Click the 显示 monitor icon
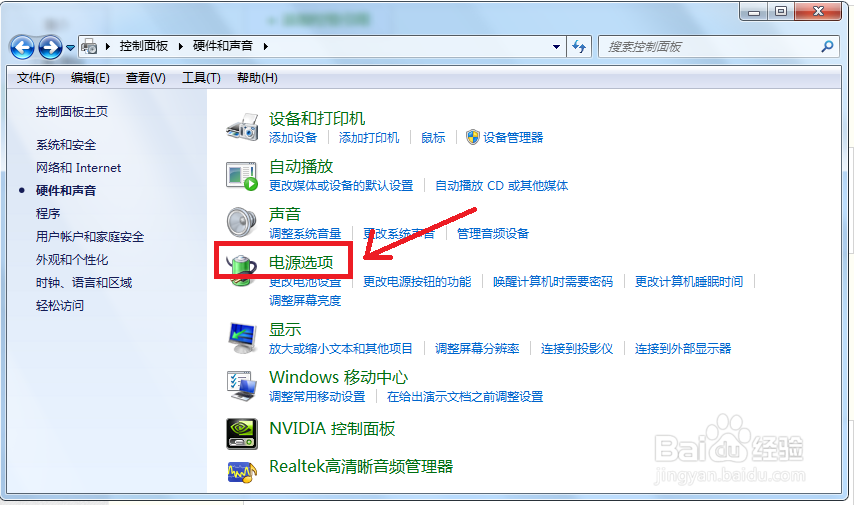The height and width of the screenshot is (505, 854). [x=242, y=338]
